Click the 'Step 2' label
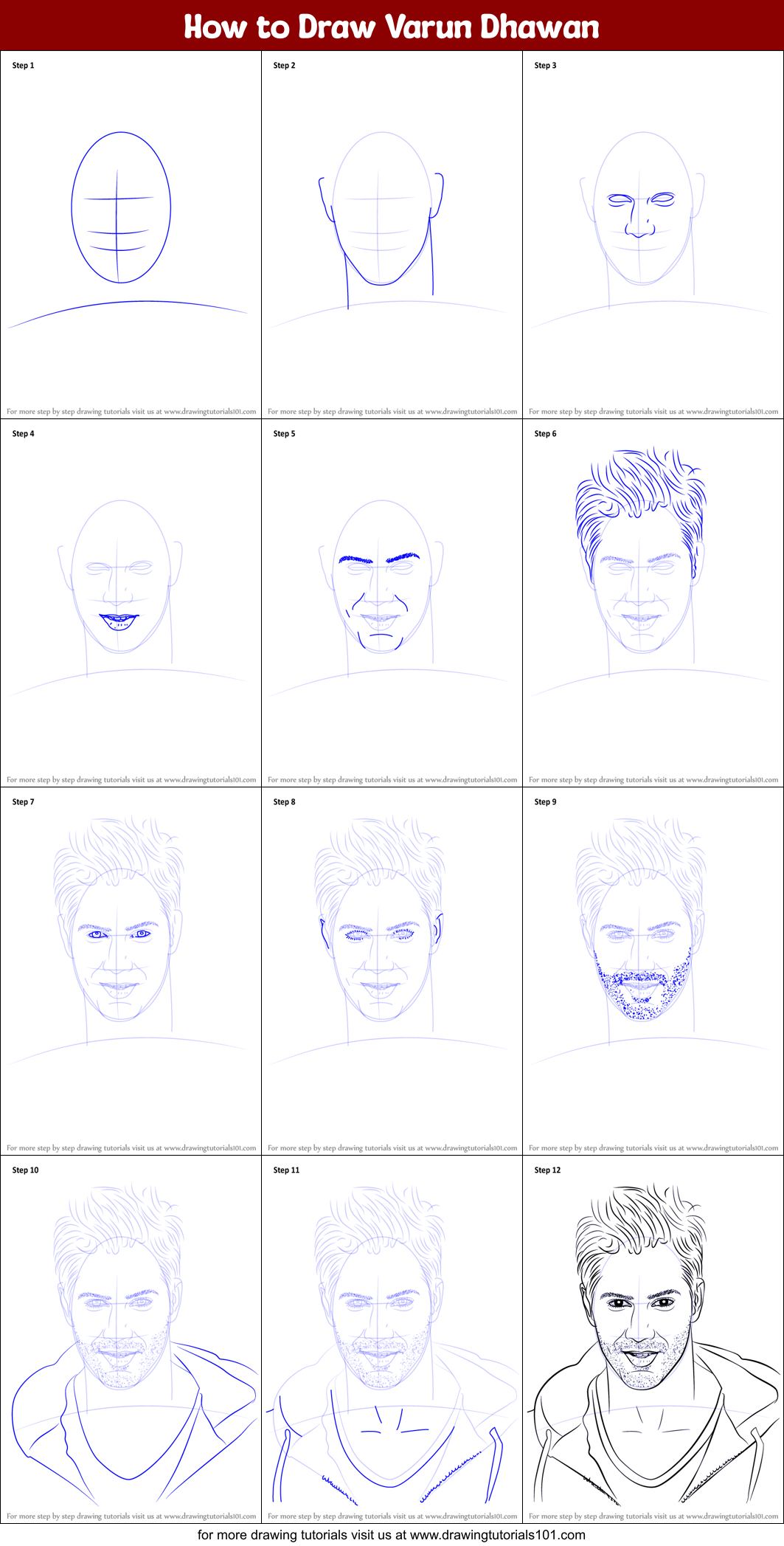Viewport: 784px width, 1546px height. pos(285,66)
